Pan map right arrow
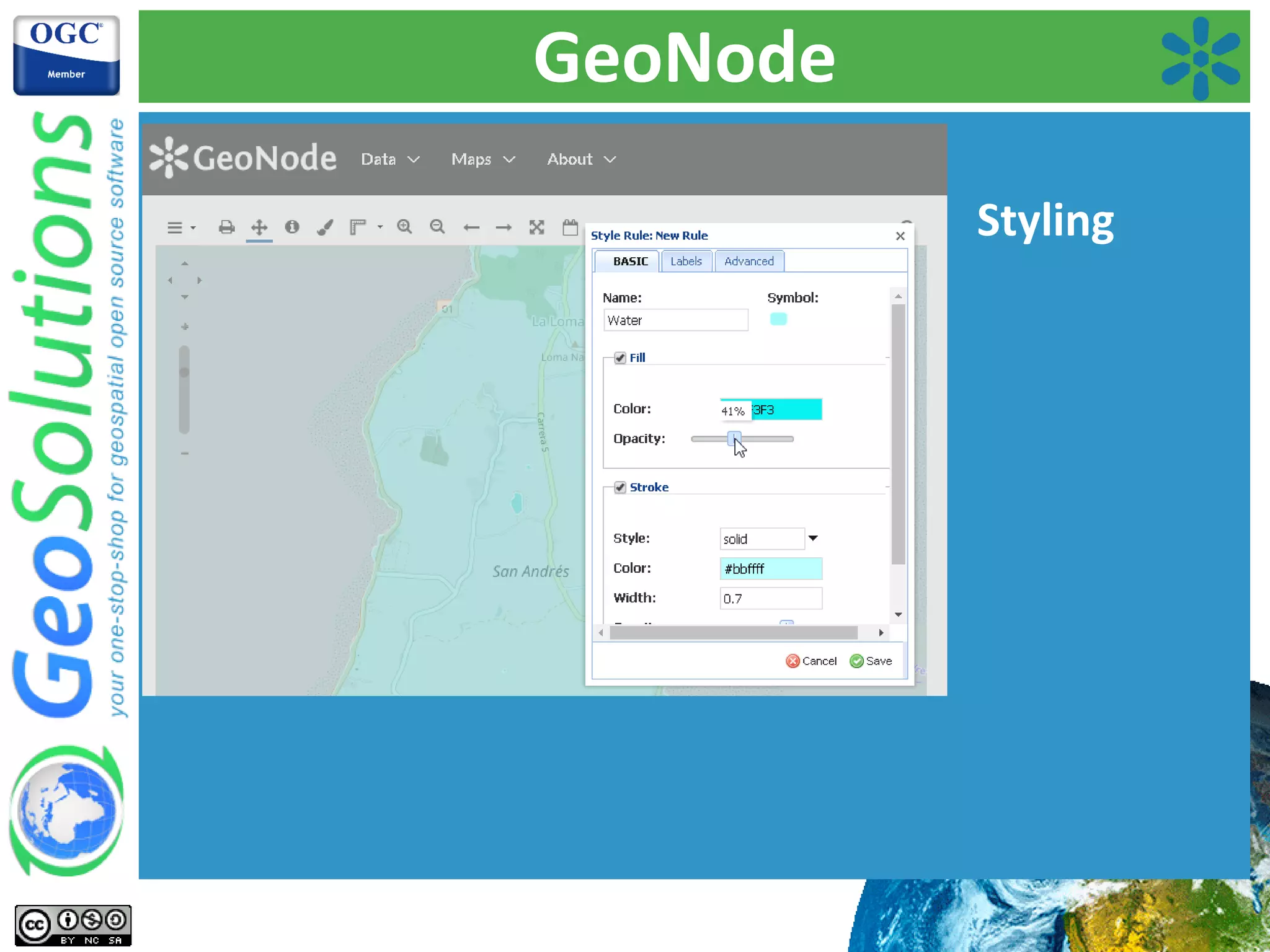Image resolution: width=1270 pixels, height=952 pixels. pos(199,280)
